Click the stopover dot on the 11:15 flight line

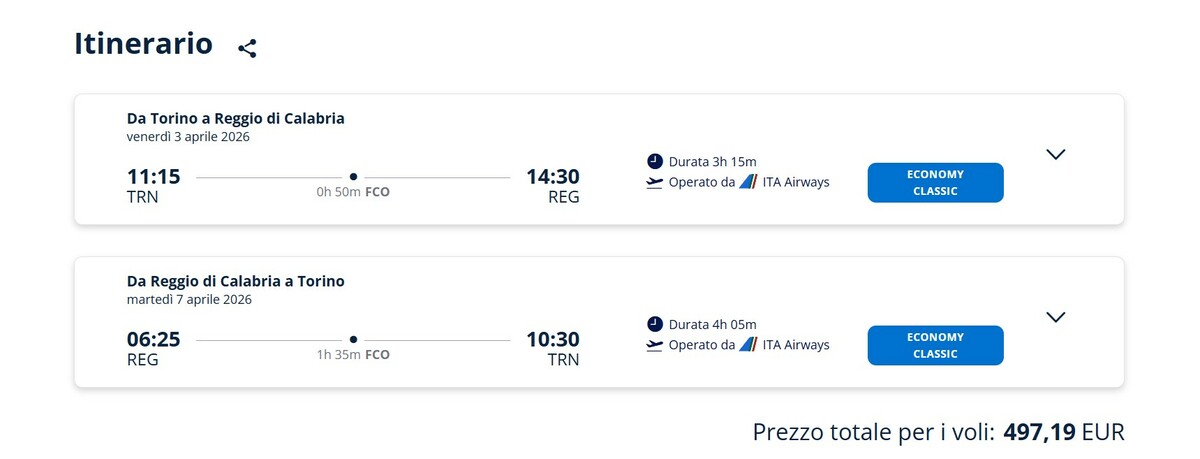tap(353, 176)
